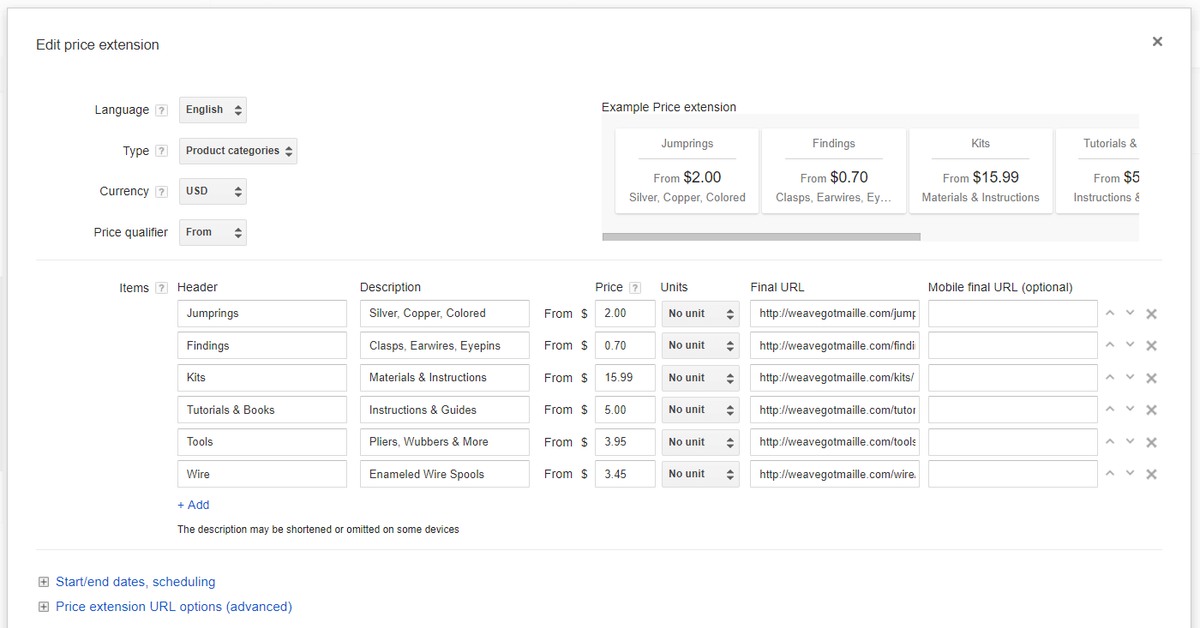Move the Findings row down
1200x628 pixels.
point(1130,345)
